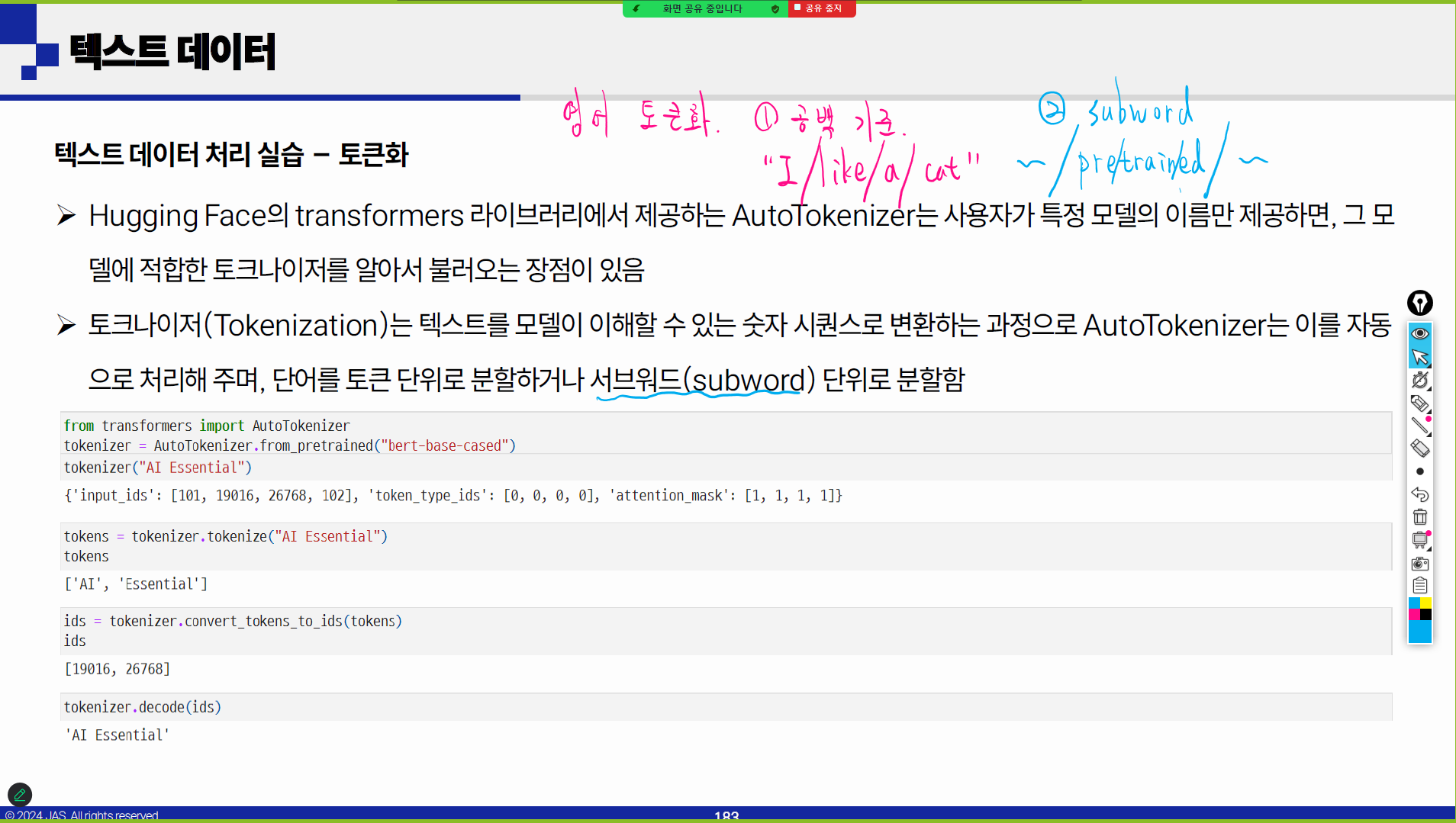The height and width of the screenshot is (823, 1456).
Task: Choose the line drawing tool
Action: (x=1419, y=426)
